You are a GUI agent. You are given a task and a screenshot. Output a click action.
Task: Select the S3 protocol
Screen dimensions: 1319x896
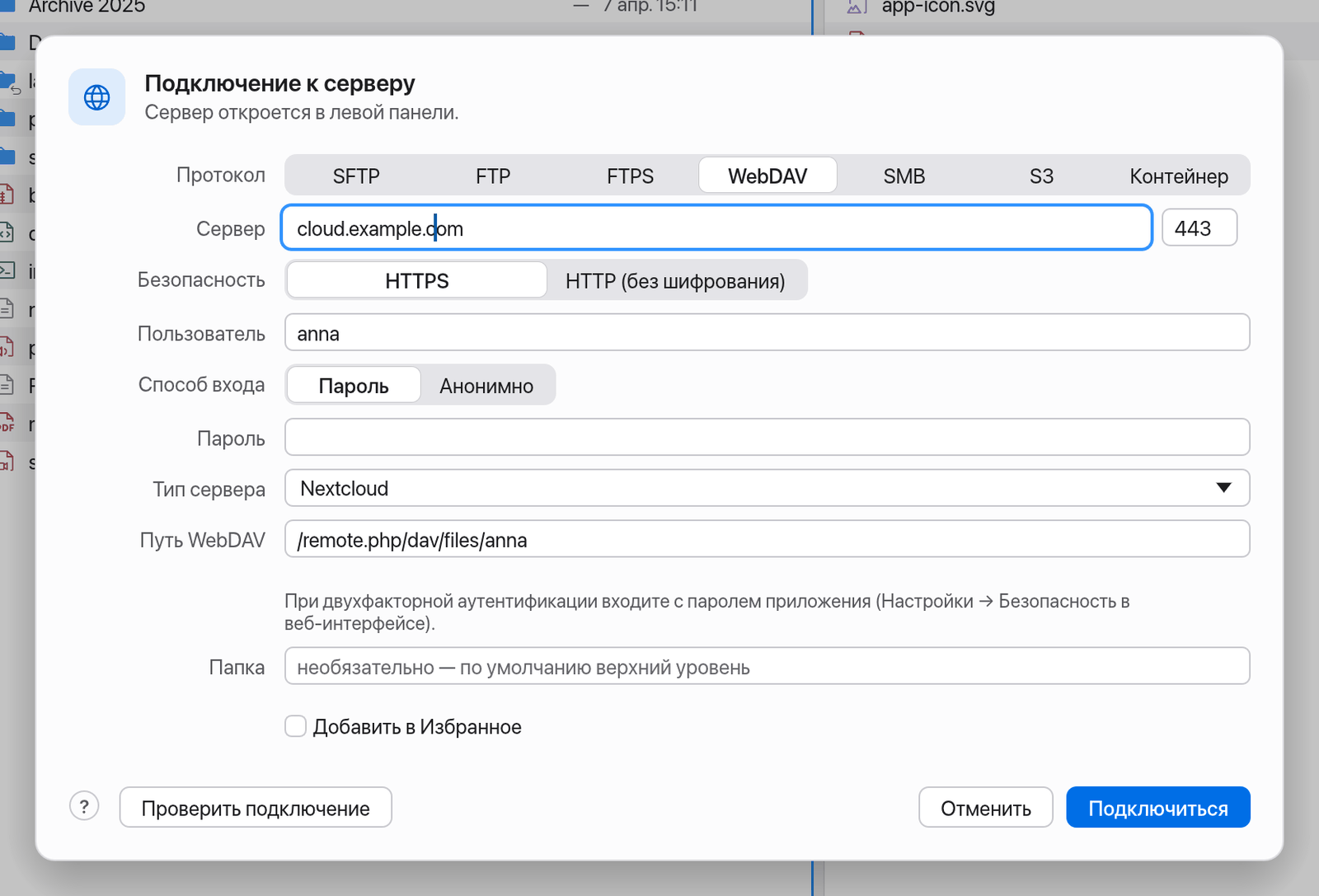click(1041, 176)
